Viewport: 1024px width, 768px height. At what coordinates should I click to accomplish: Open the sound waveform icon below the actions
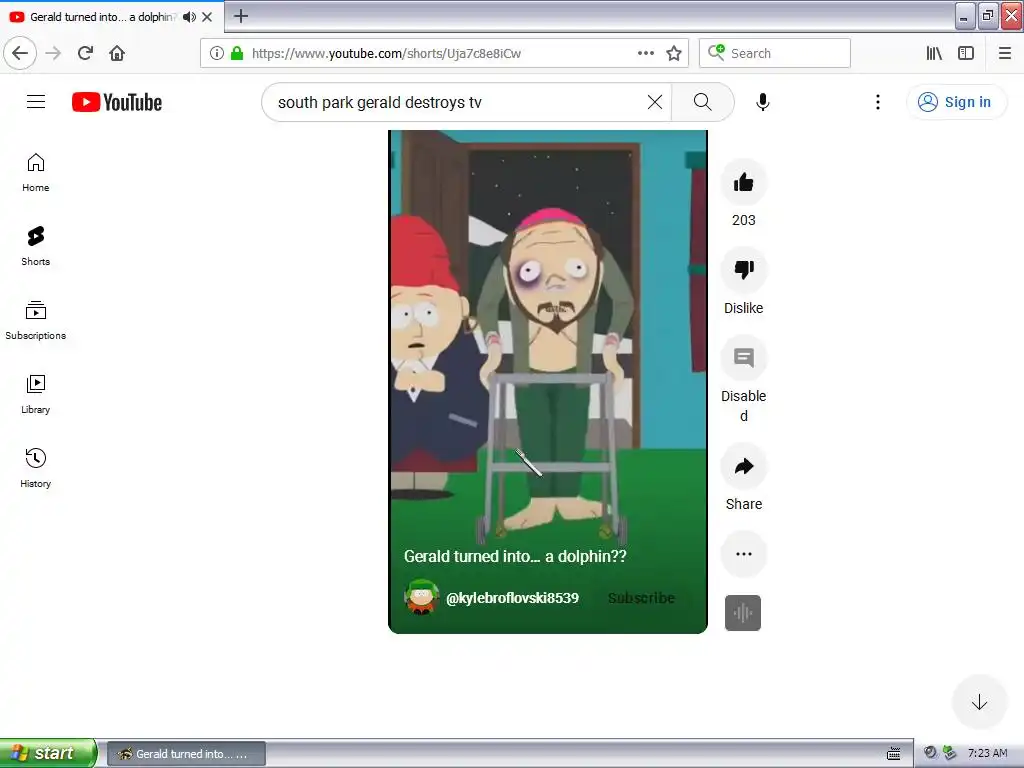743,613
